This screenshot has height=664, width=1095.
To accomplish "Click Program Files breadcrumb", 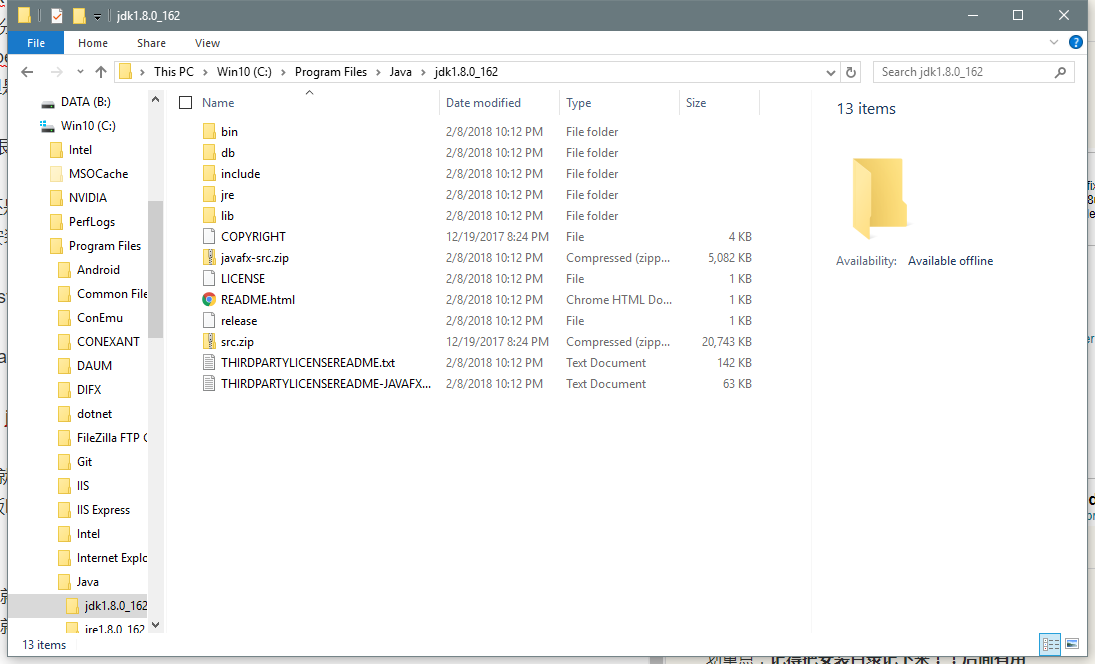I will click(x=330, y=72).
